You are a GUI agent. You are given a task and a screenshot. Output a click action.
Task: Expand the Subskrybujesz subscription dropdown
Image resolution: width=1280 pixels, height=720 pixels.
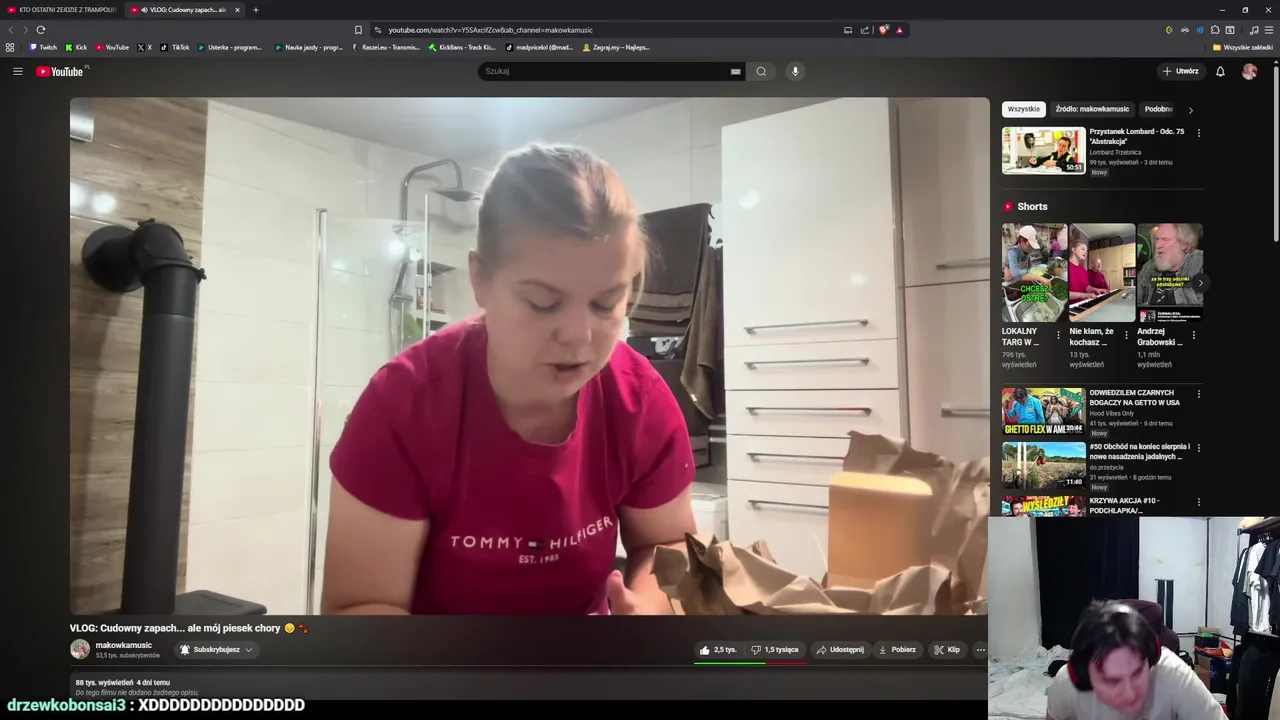pyautogui.click(x=216, y=650)
